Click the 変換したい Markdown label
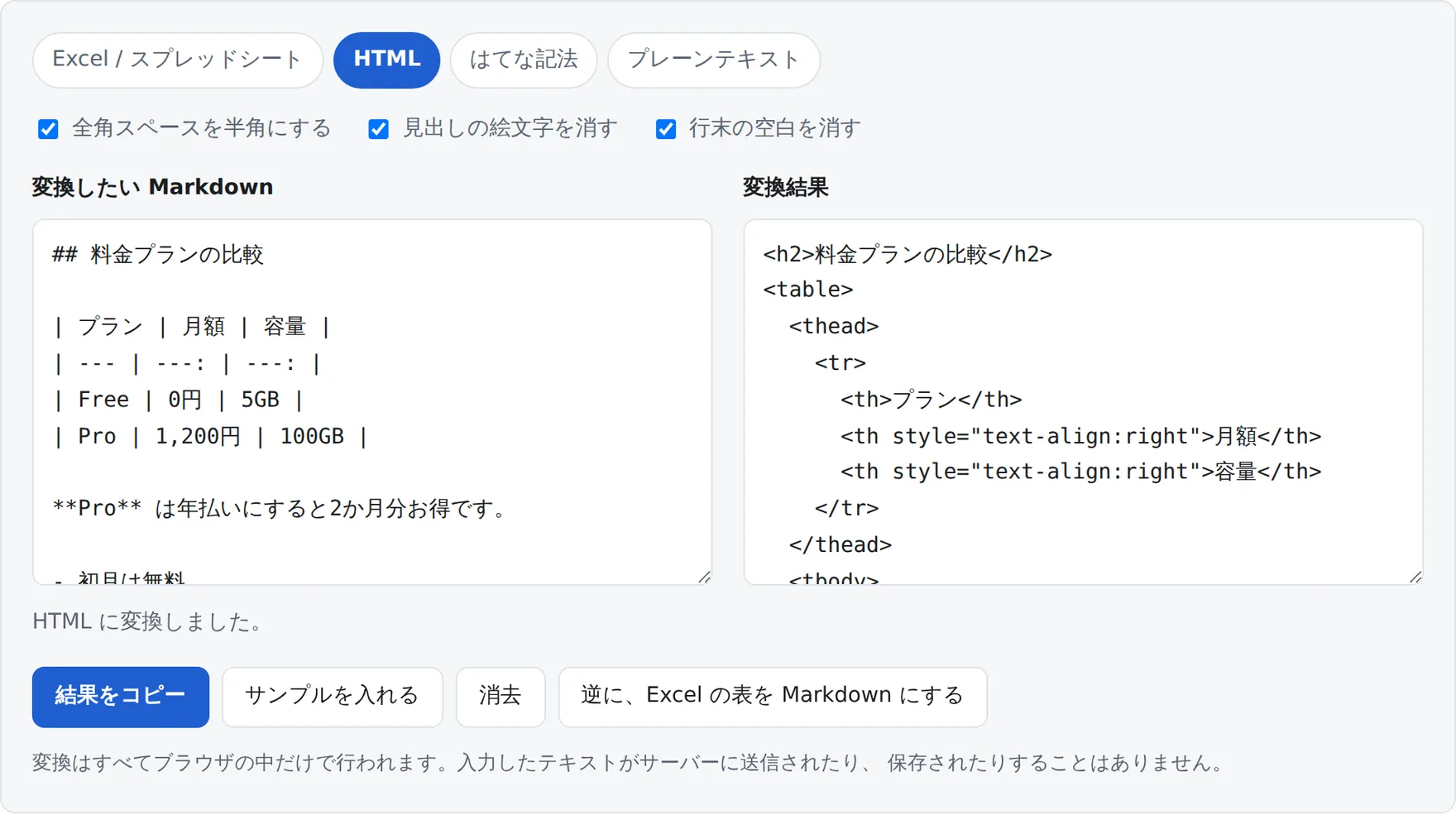The height and width of the screenshot is (815, 1456). click(152, 187)
